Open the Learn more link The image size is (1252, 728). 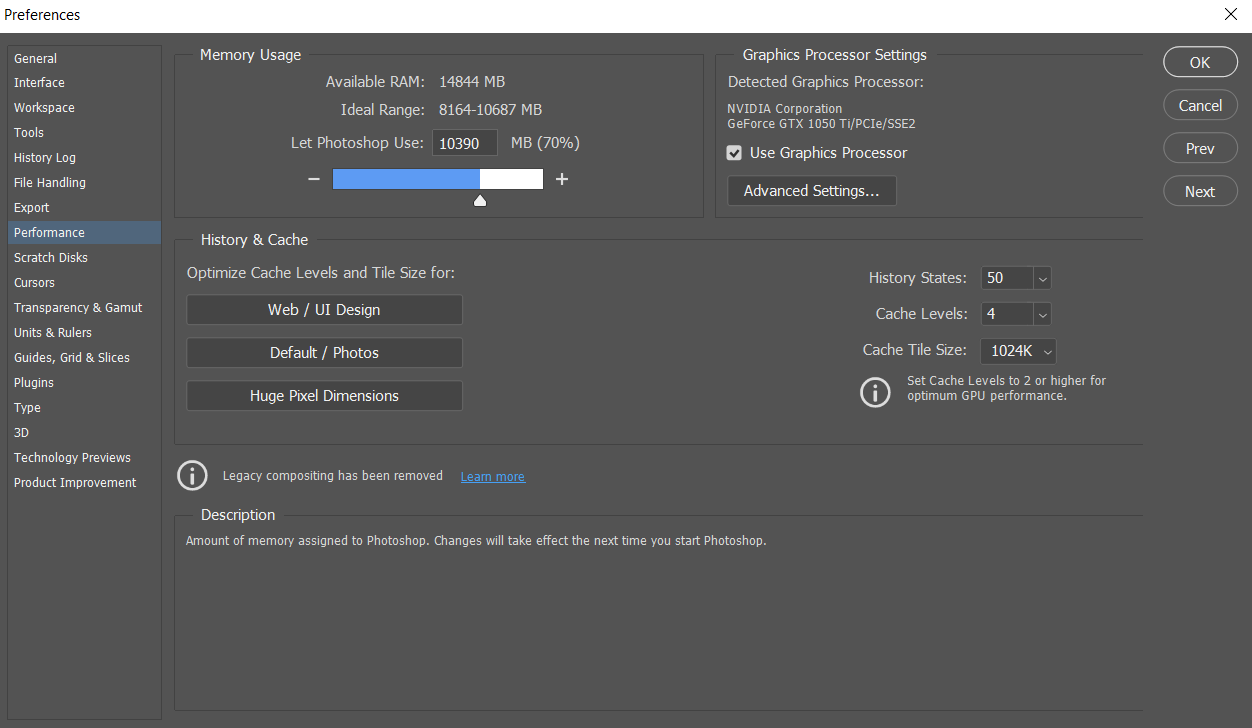tap(492, 476)
